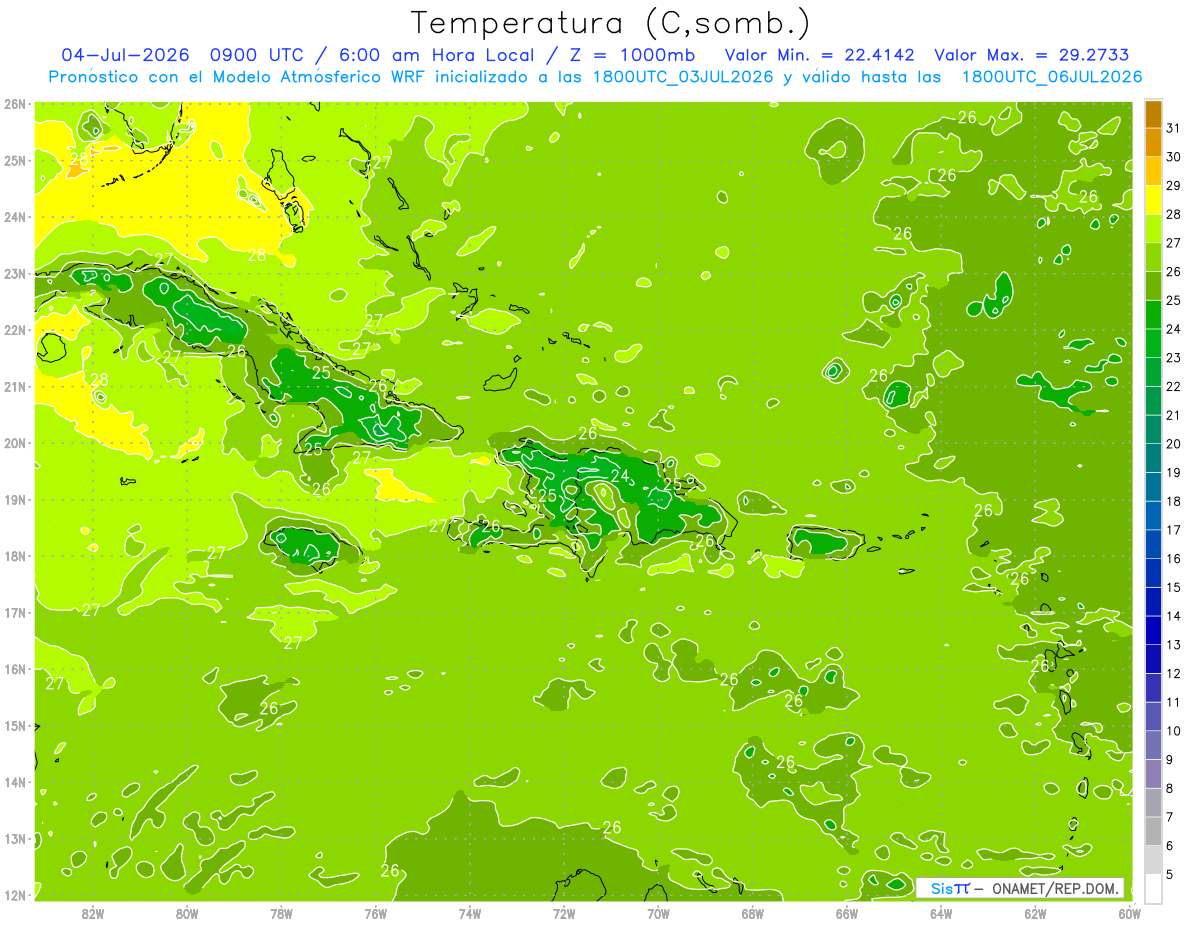The width and height of the screenshot is (1200, 927).
Task: Click the "19N" latitude axis label
Action: (x=14, y=499)
